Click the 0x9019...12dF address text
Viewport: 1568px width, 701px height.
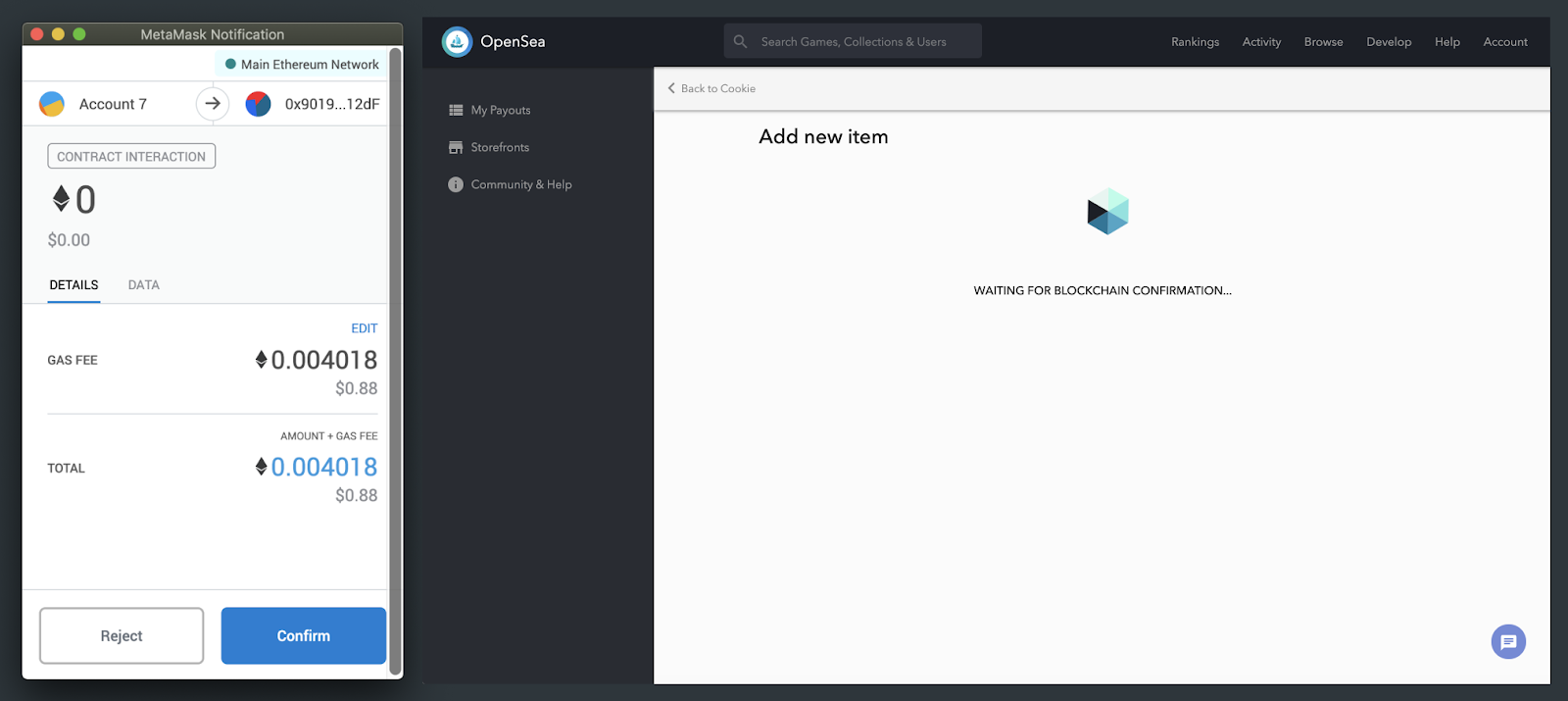coord(332,104)
